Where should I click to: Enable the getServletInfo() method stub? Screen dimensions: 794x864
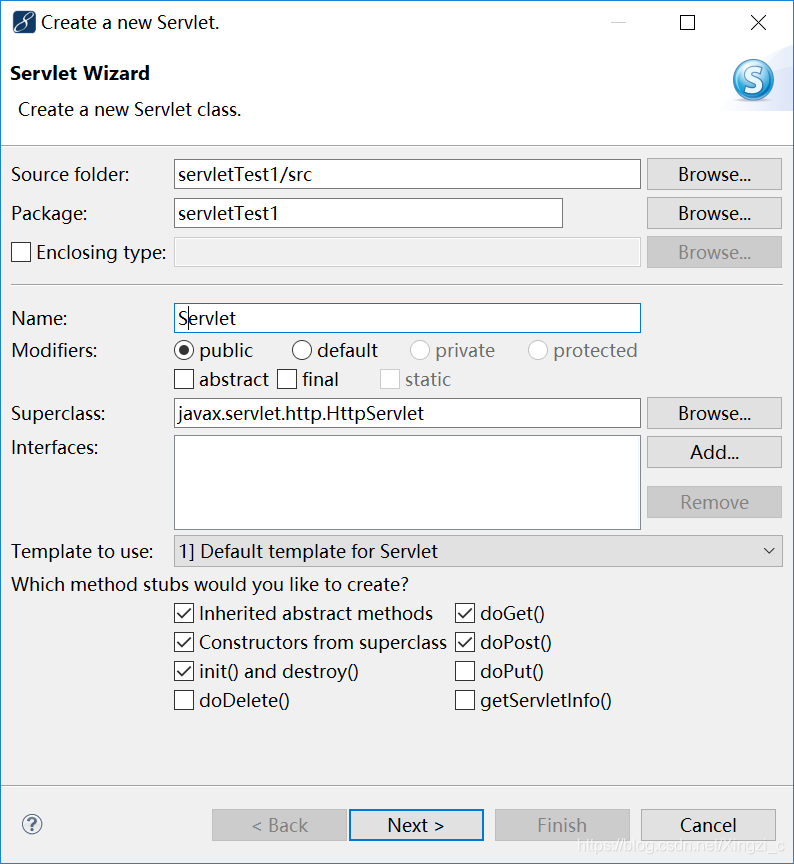coord(465,700)
